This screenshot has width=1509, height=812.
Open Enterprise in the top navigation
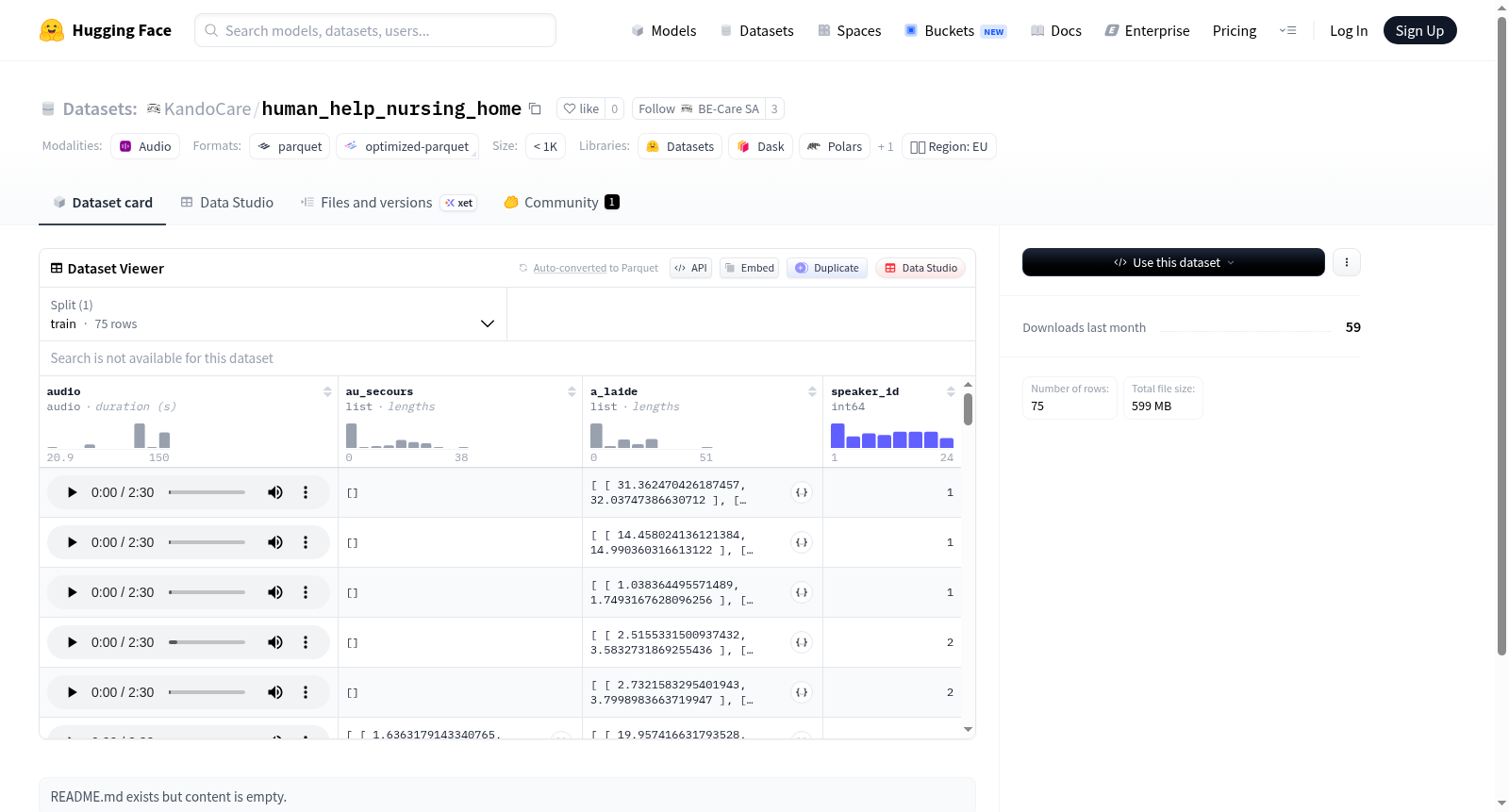click(x=1147, y=30)
